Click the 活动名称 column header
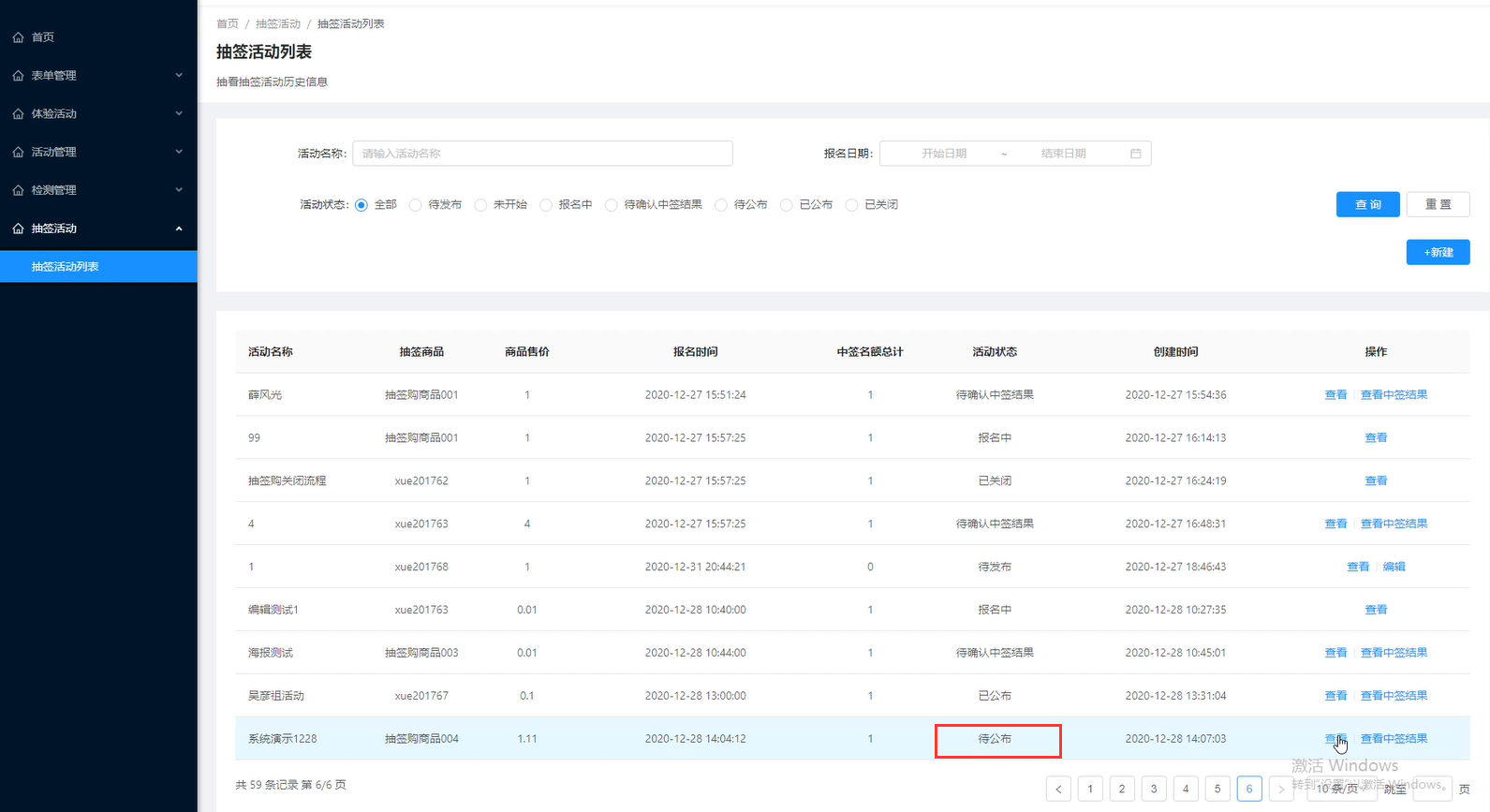The image size is (1490, 812). pyautogui.click(x=271, y=352)
